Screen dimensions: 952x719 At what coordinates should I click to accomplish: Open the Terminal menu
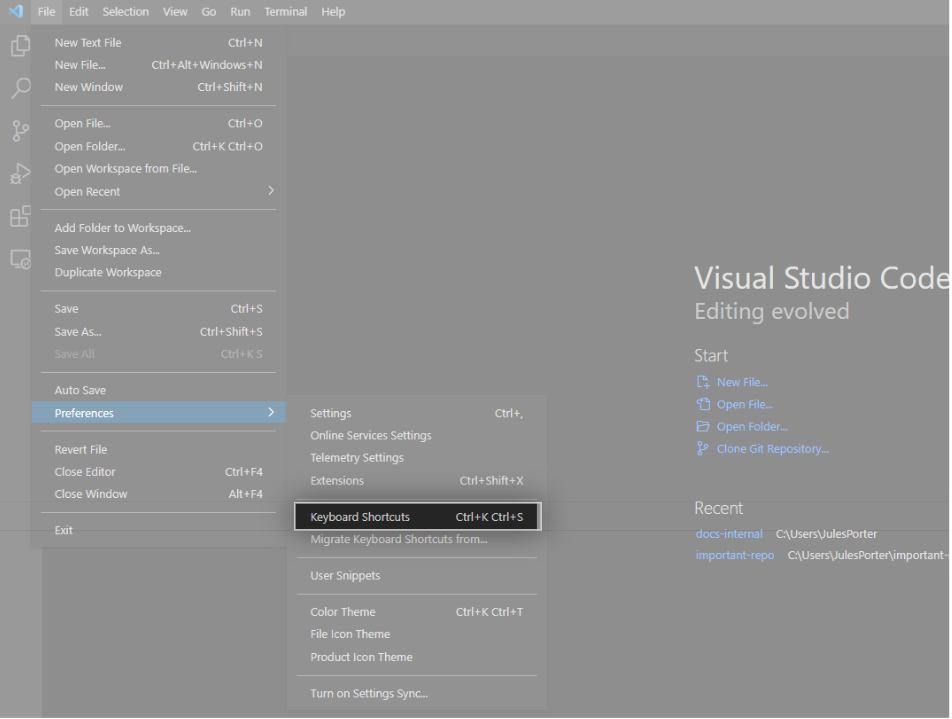click(x=285, y=12)
